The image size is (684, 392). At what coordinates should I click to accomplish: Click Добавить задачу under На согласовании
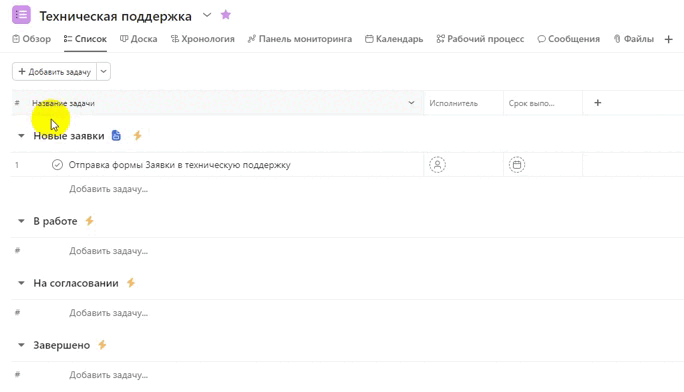[x=108, y=313]
